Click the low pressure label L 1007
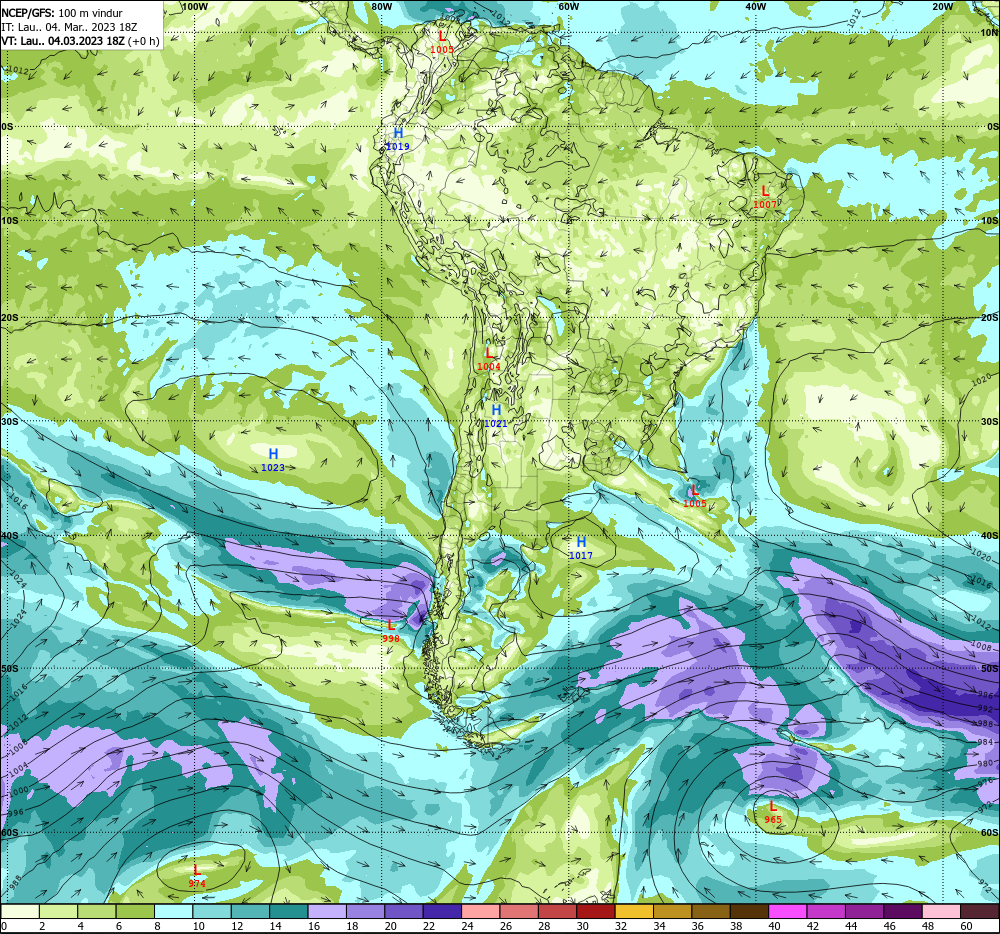 tap(765, 197)
